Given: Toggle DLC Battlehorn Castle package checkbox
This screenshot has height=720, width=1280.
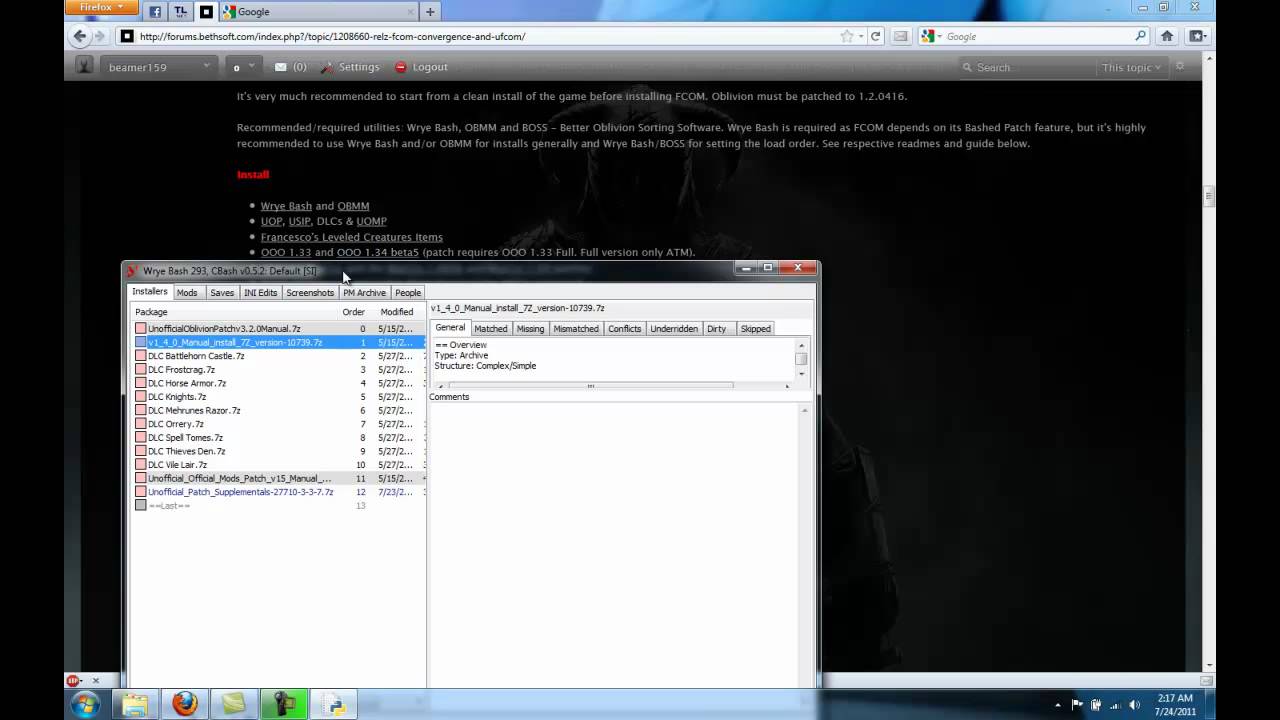Looking at the screenshot, I should coord(141,356).
